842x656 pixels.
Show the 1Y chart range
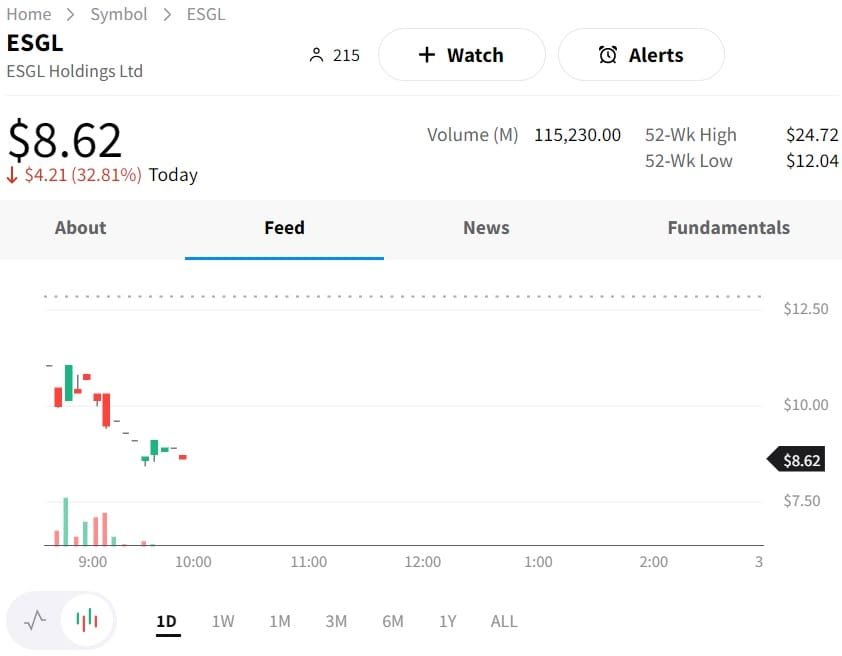click(x=447, y=621)
